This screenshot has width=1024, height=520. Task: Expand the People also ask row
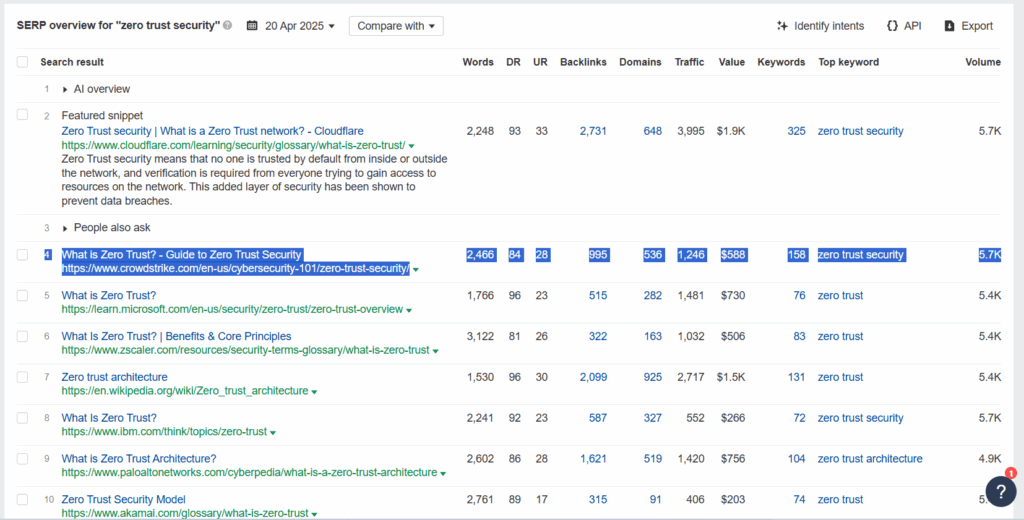[65, 228]
